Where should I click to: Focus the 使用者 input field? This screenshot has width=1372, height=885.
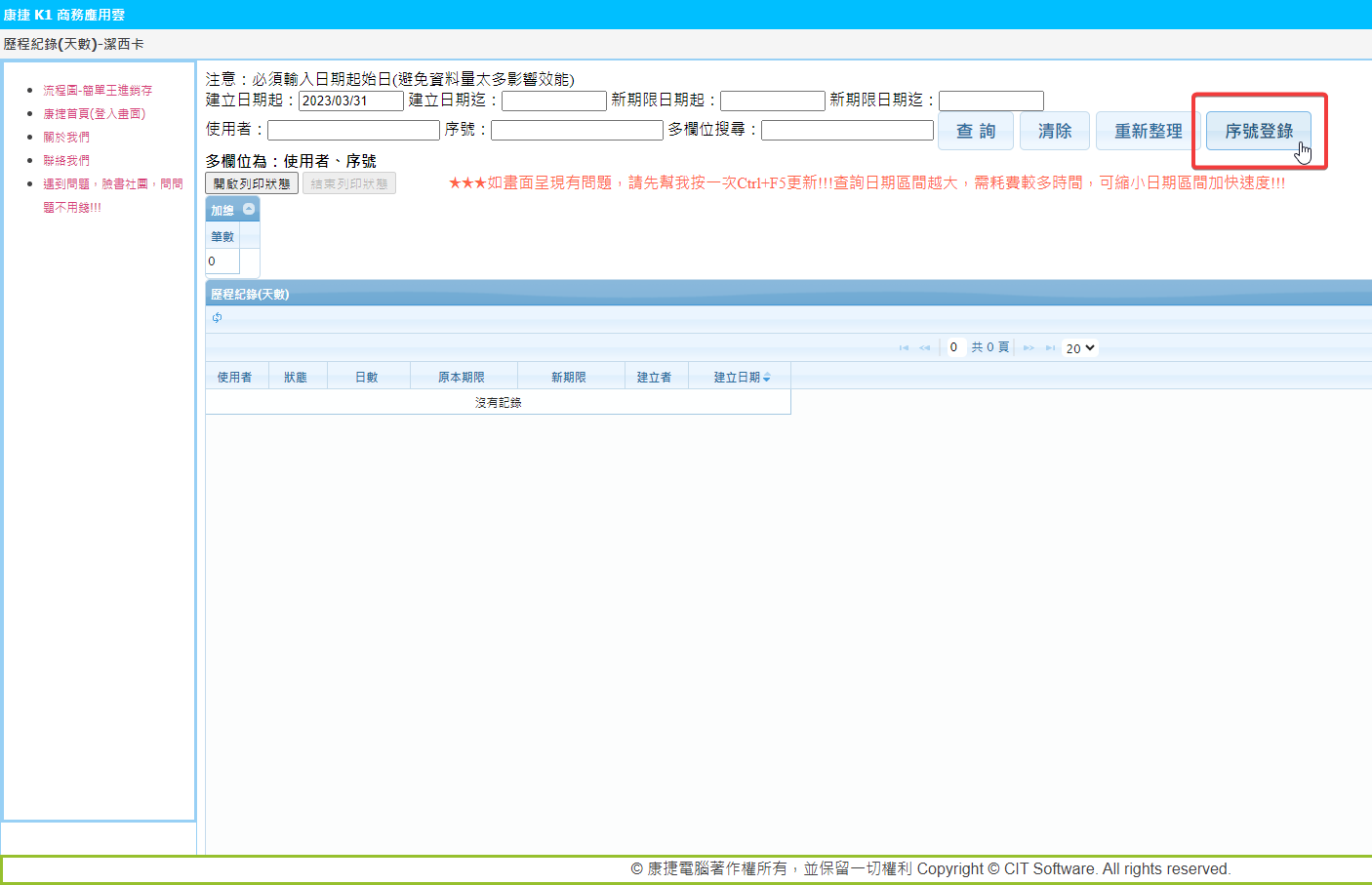pyautogui.click(x=353, y=130)
